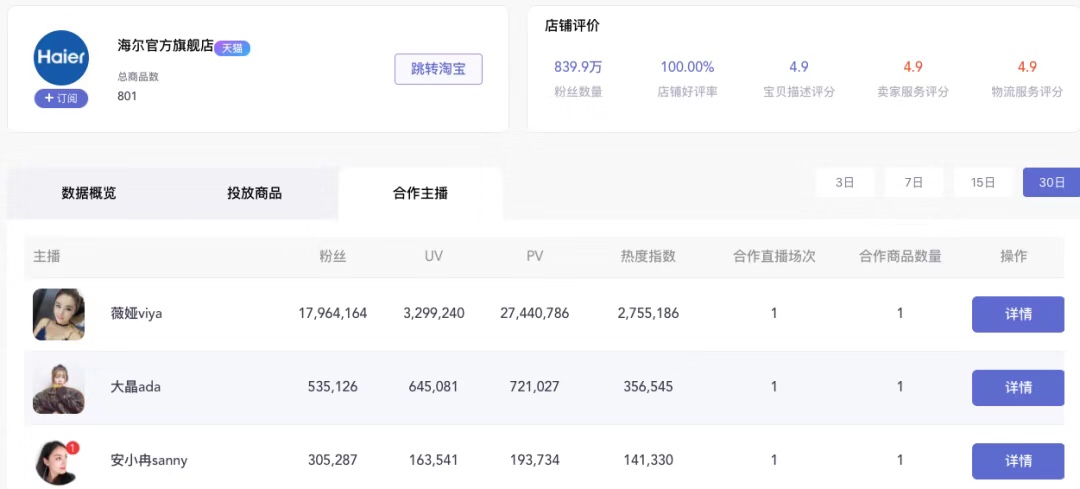Click the 3,299,240 UV cell
The image size is (1080, 489).
click(434, 313)
